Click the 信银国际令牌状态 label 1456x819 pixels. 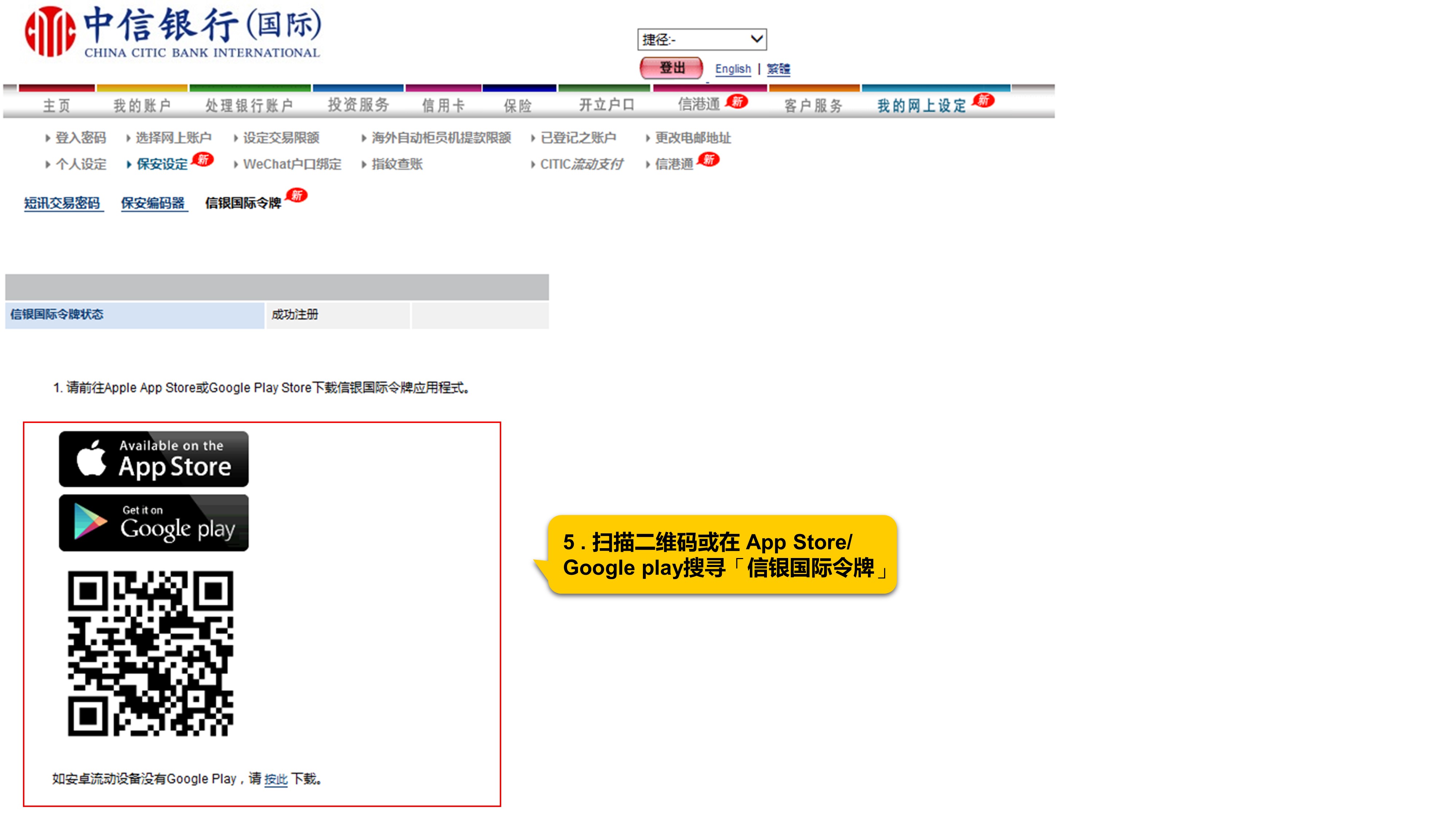tap(56, 315)
